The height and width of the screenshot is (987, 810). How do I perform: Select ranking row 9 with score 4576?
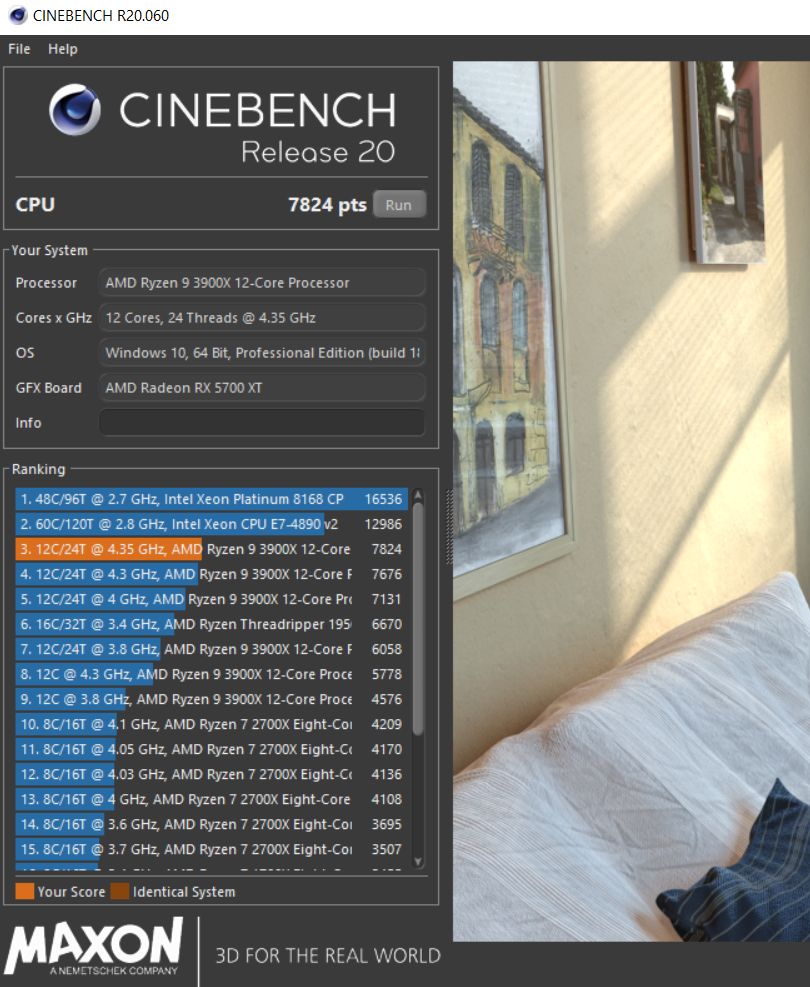211,699
